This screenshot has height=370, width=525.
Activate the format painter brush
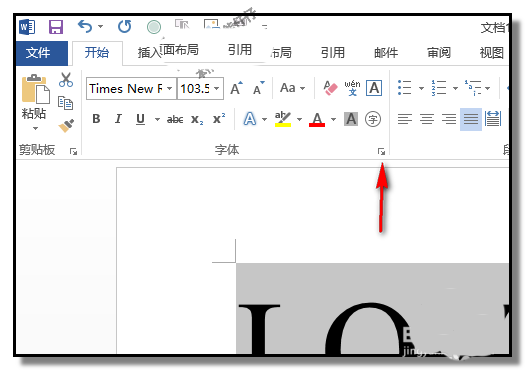(x=66, y=126)
